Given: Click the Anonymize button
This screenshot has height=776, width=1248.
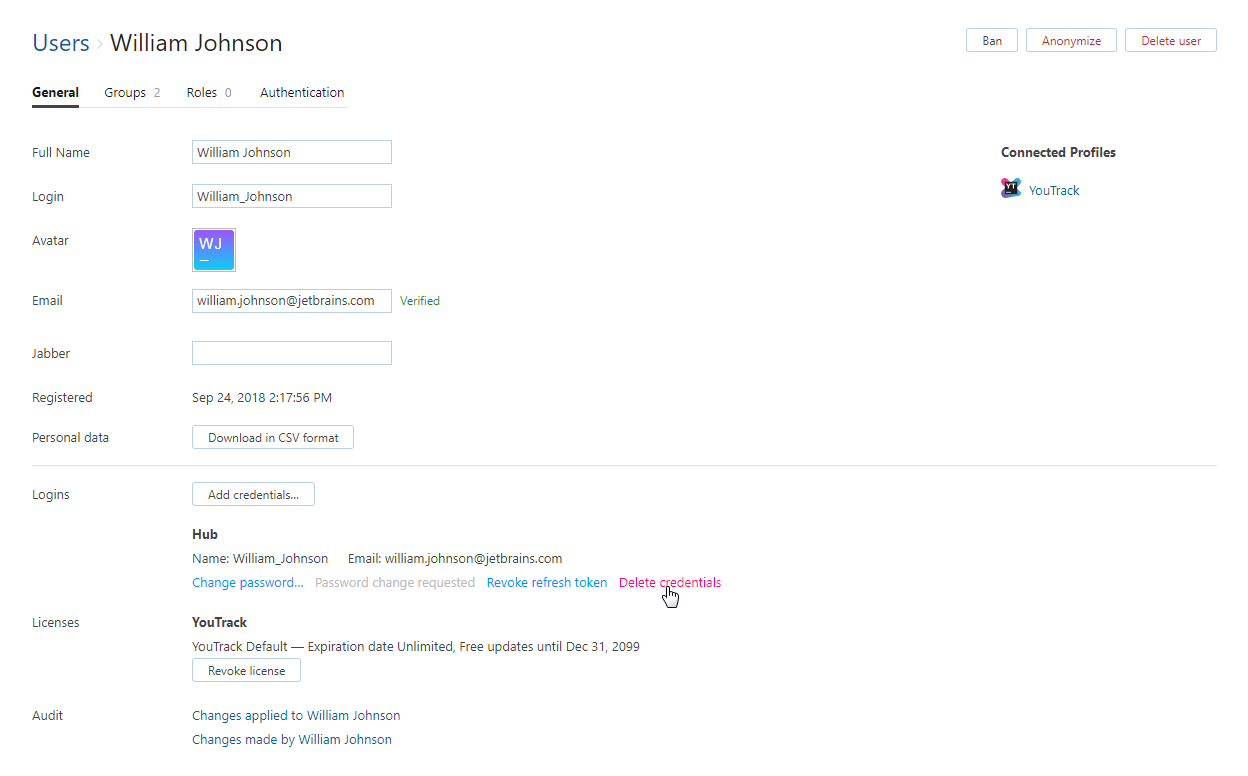Looking at the screenshot, I should pos(1071,41).
